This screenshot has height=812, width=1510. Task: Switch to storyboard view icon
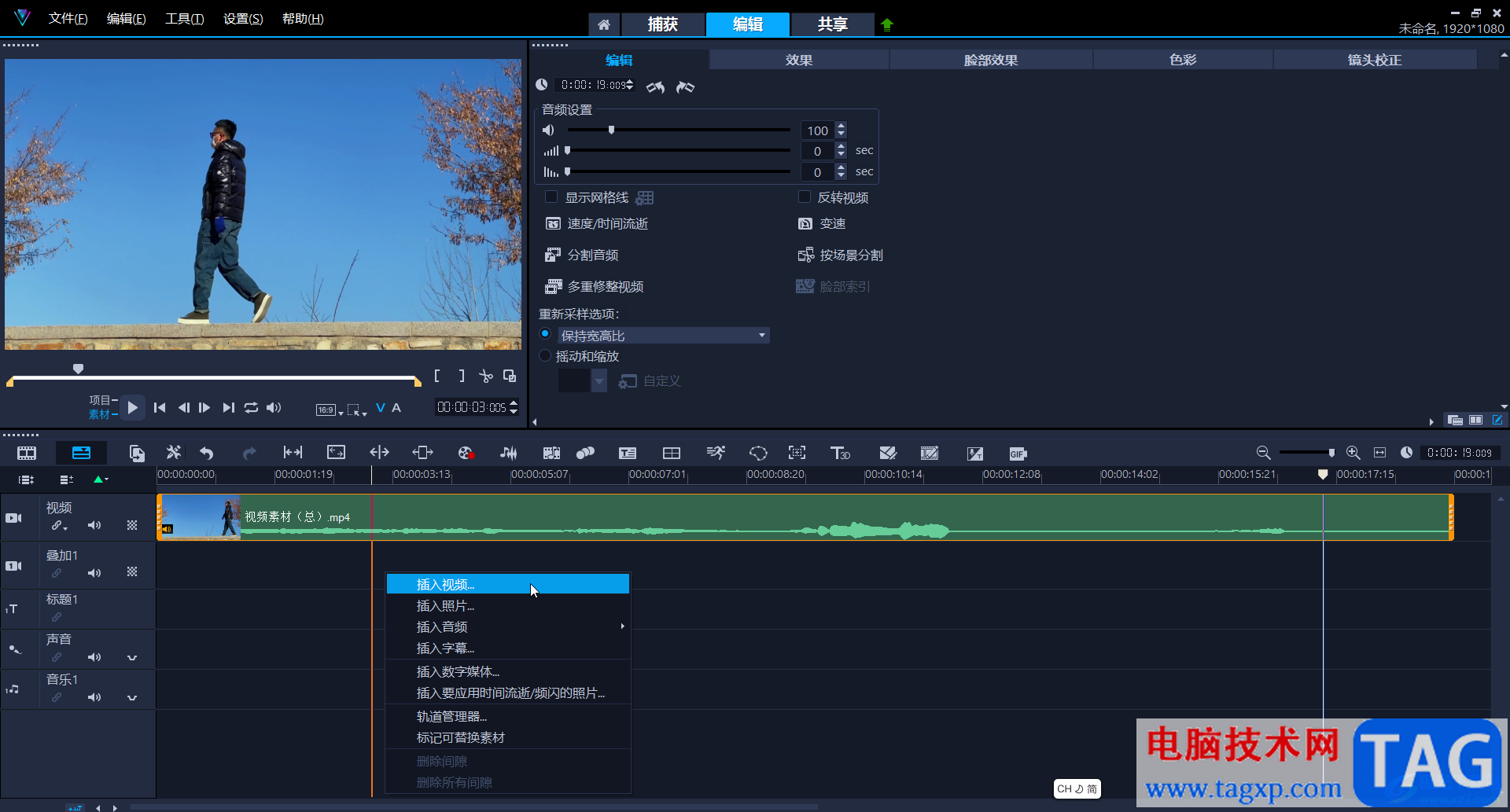coord(27,453)
